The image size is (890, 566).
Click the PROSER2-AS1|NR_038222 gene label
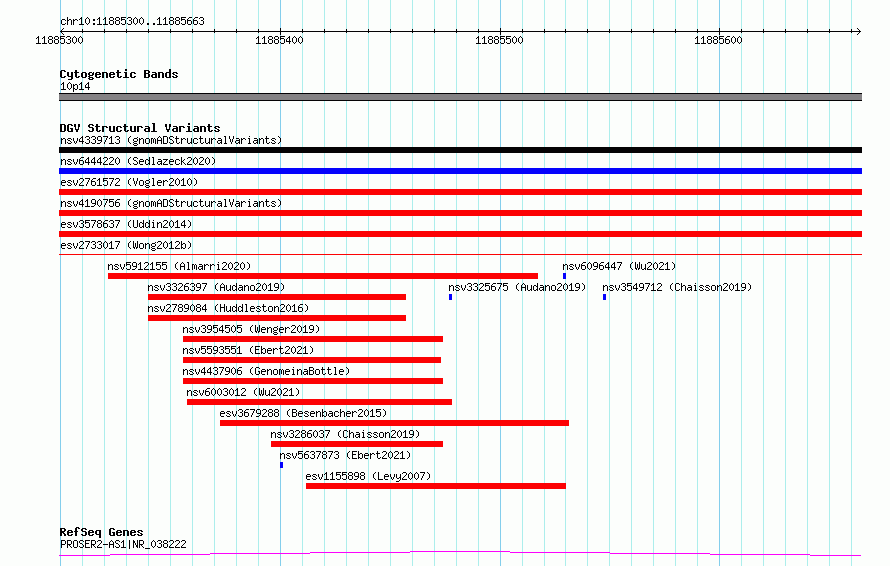tap(123, 544)
